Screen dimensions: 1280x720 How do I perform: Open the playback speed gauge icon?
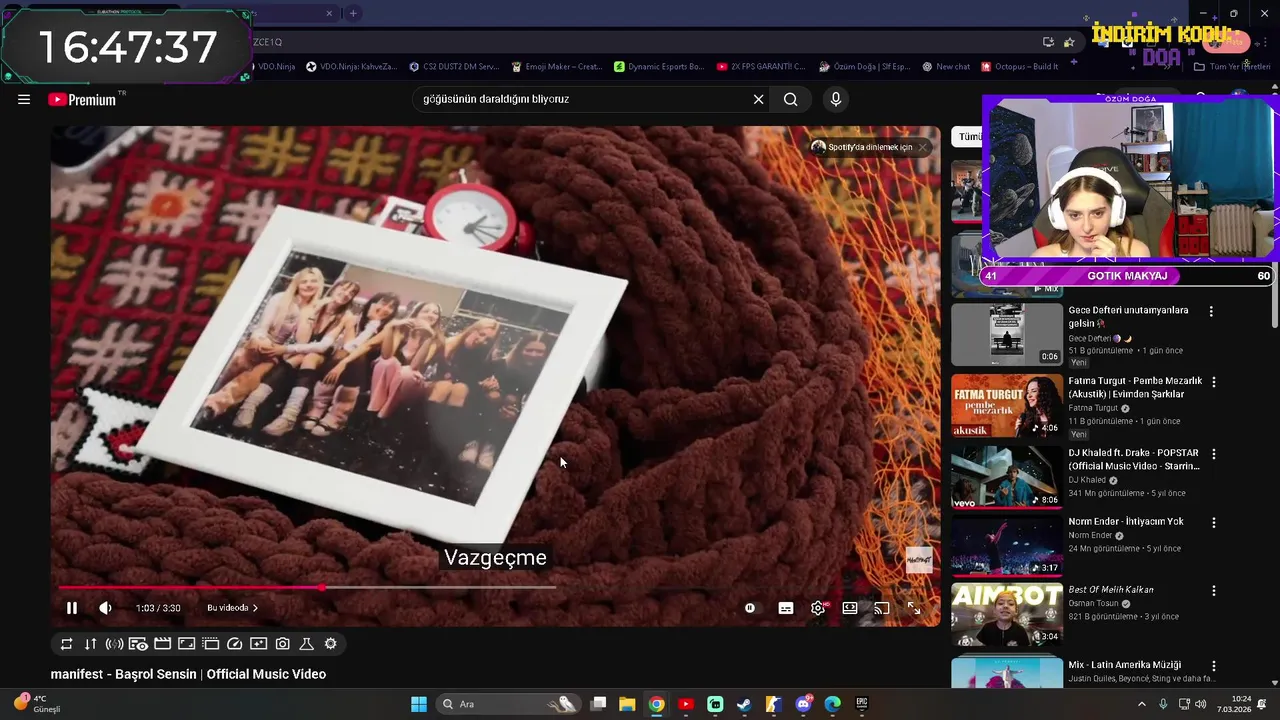(x=234, y=644)
